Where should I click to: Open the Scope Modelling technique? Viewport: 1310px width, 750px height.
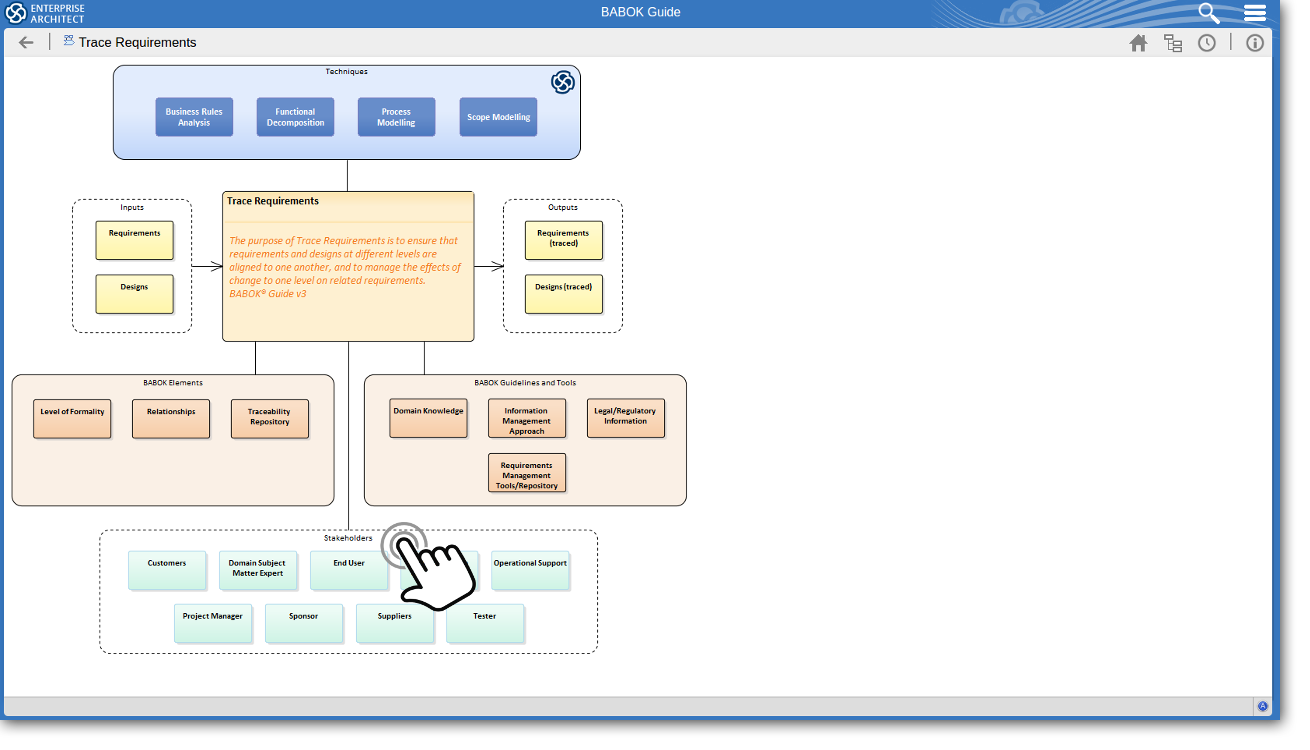(x=498, y=117)
